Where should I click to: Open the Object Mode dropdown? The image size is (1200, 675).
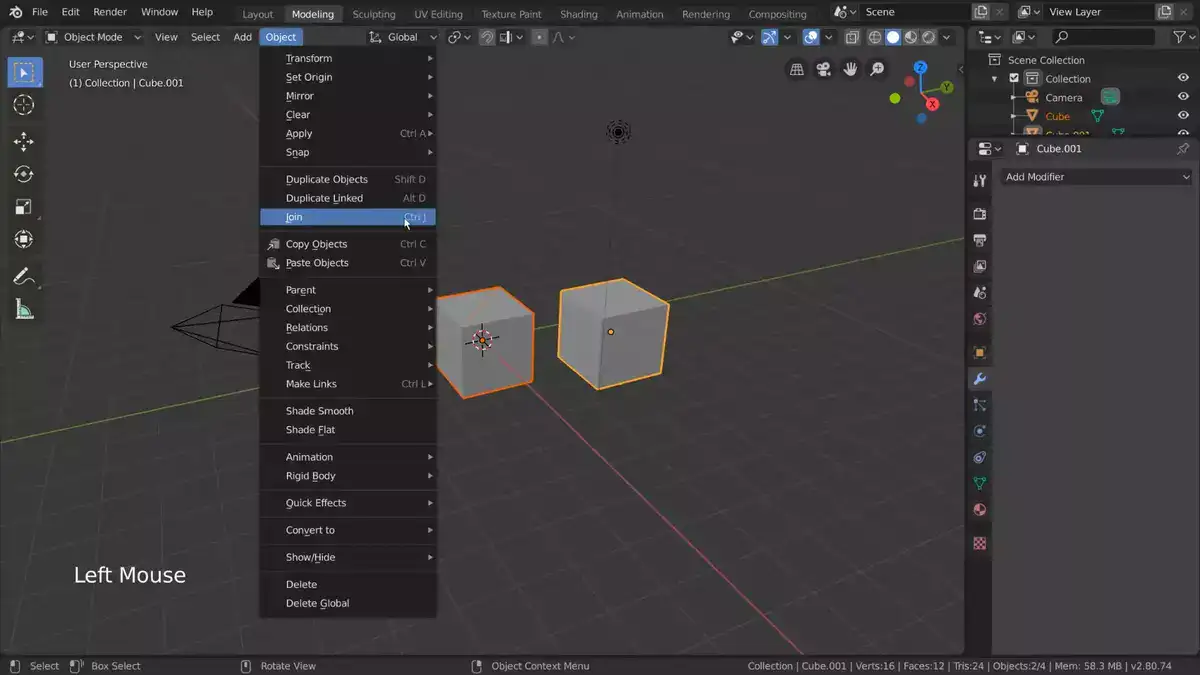coord(93,37)
